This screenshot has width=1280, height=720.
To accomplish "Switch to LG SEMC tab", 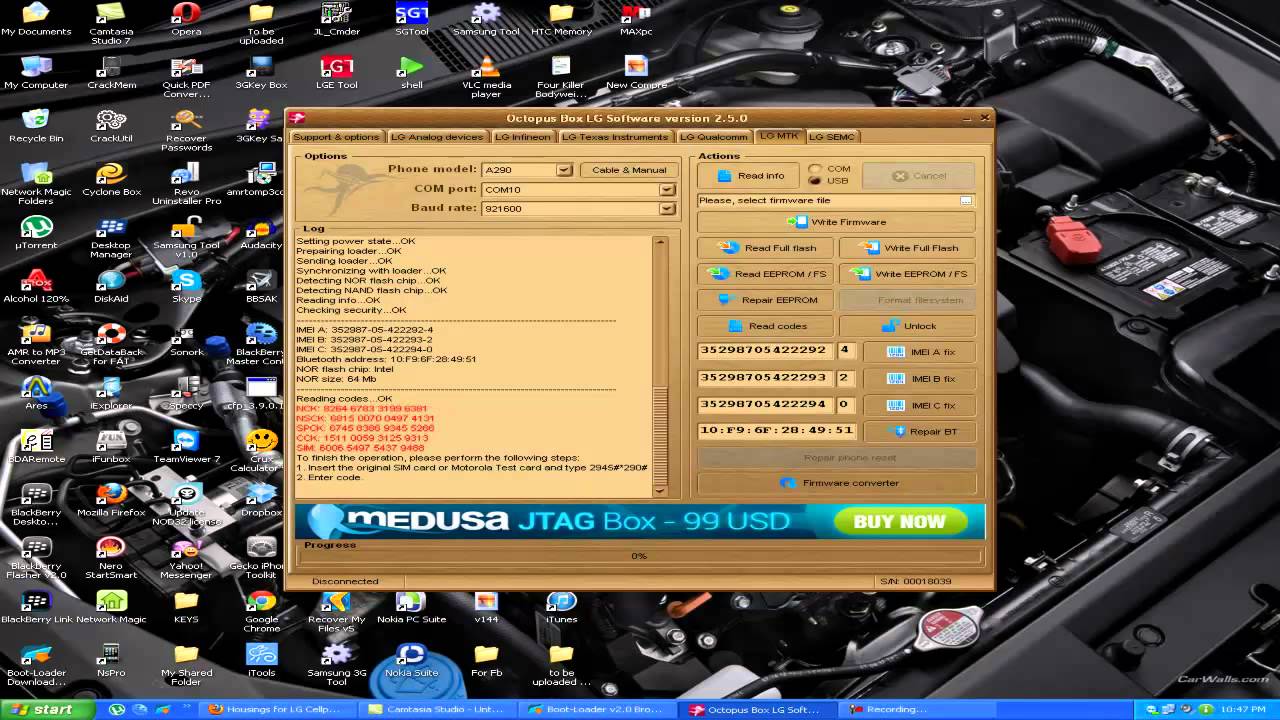I will point(832,137).
